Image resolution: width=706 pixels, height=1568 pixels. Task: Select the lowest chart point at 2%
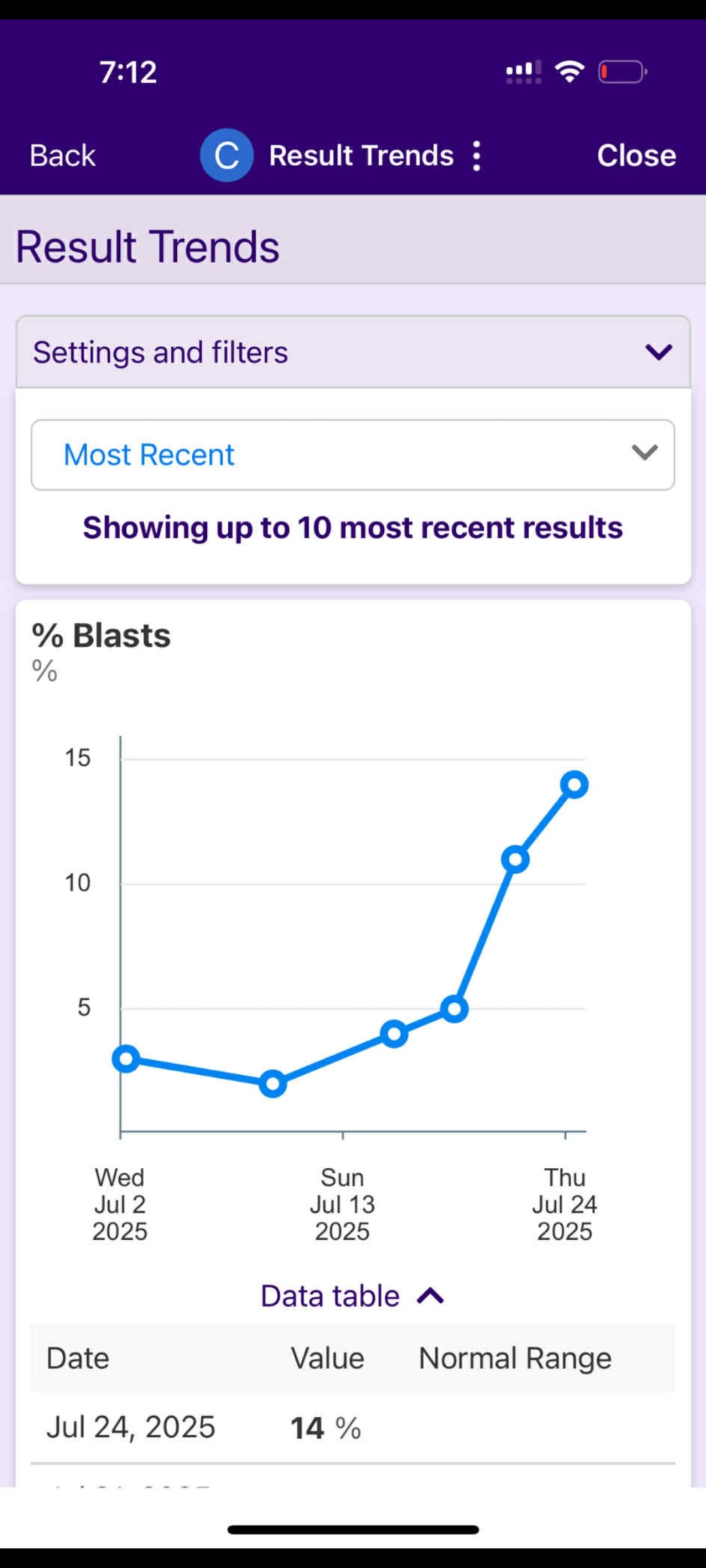tap(273, 1084)
